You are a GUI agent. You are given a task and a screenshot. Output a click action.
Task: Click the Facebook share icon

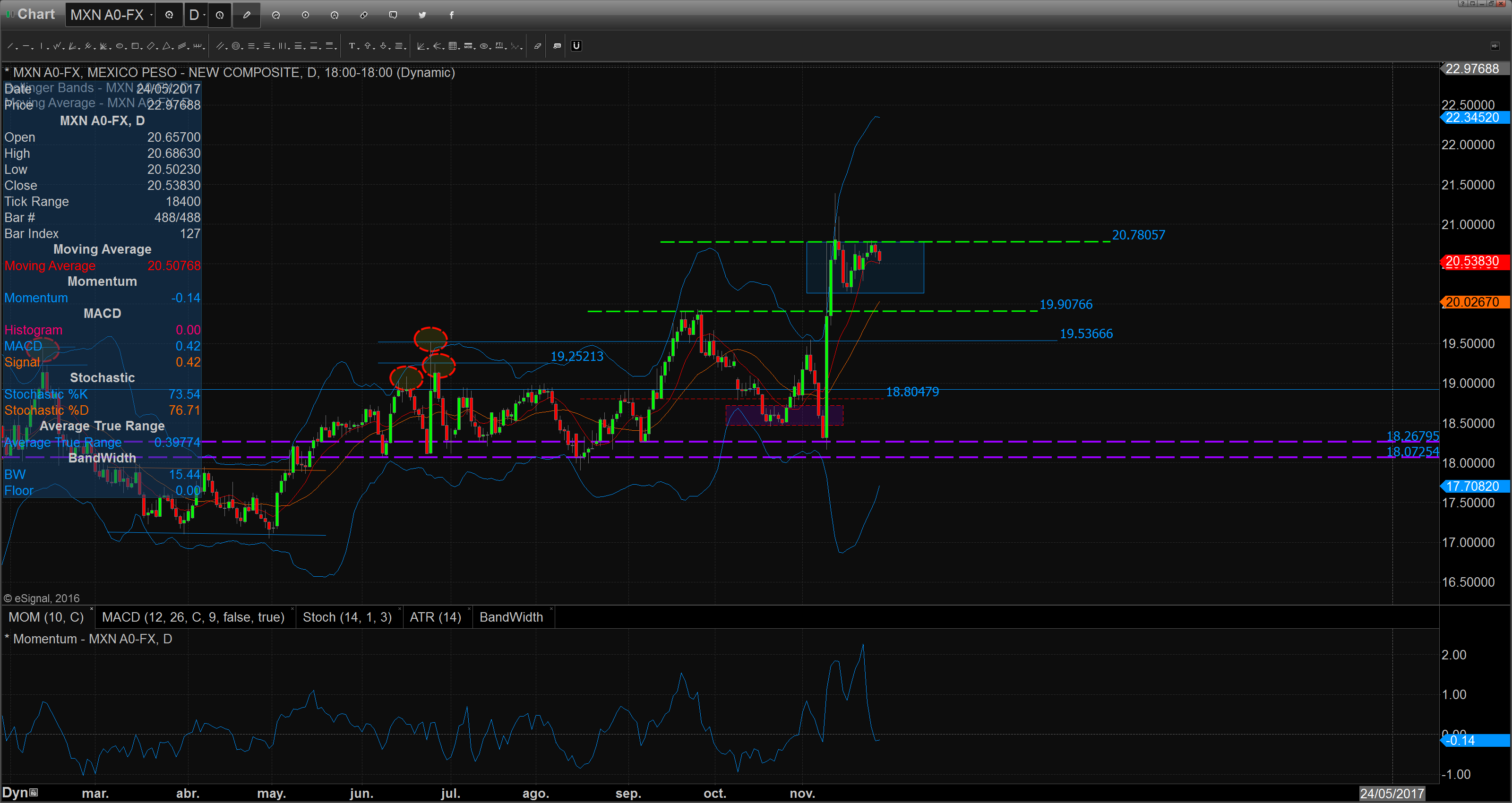pos(451,15)
